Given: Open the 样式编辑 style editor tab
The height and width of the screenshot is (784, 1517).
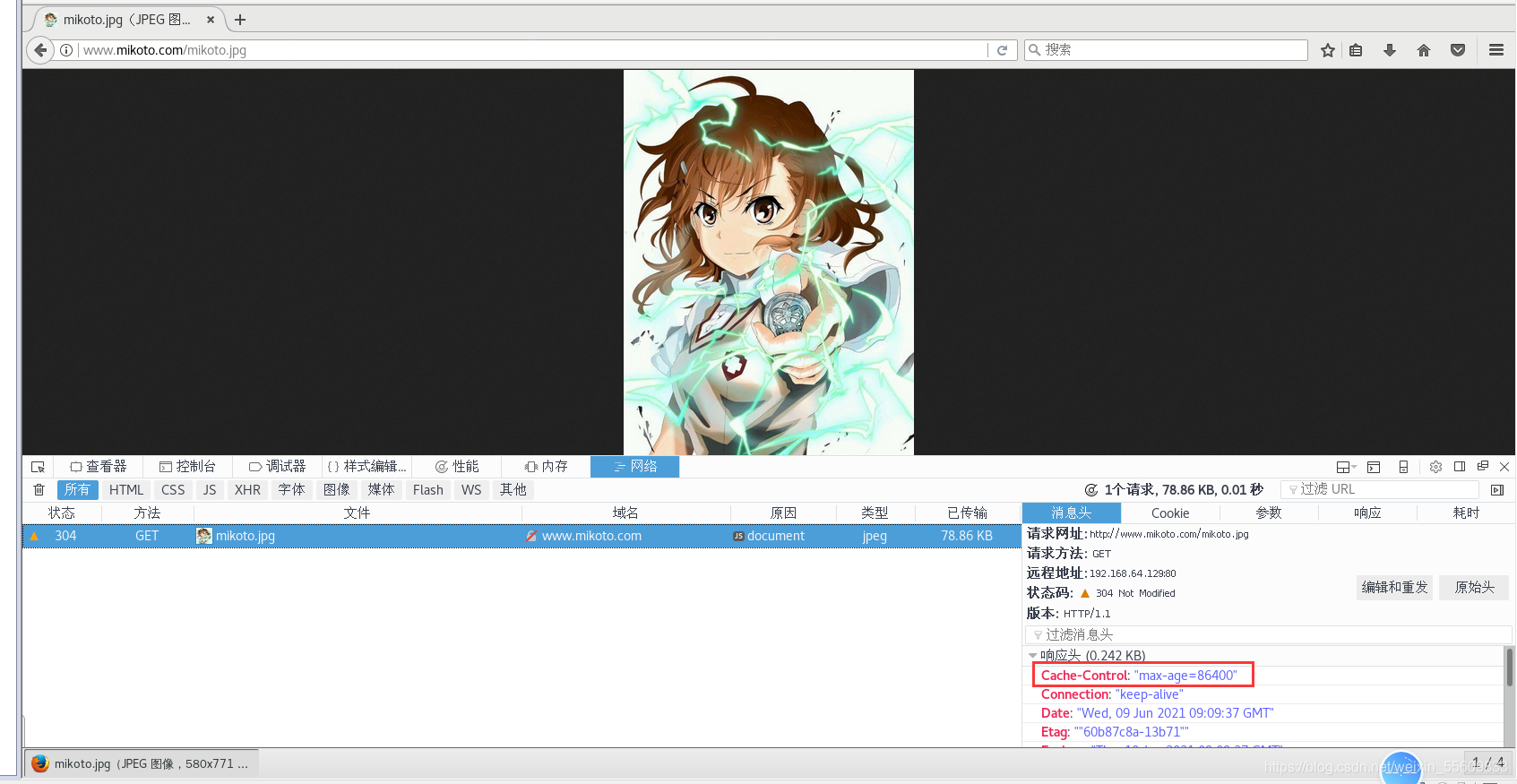Looking at the screenshot, I should point(366,467).
